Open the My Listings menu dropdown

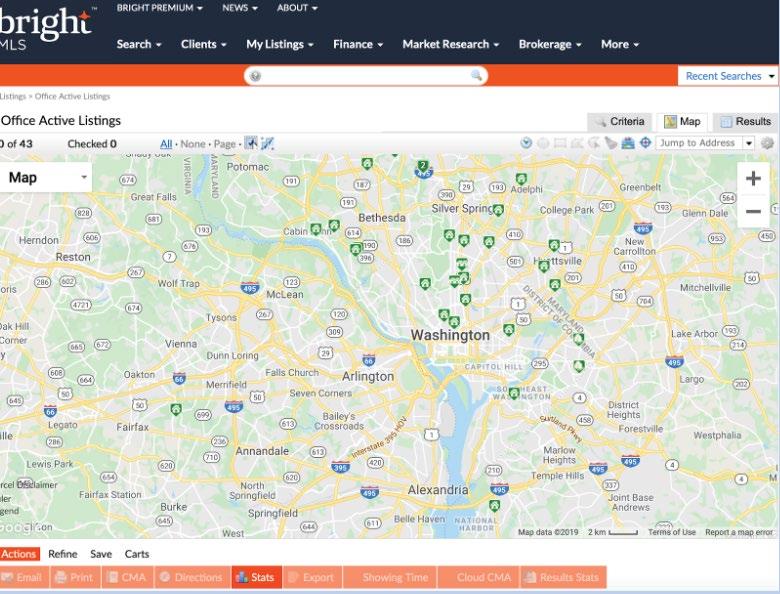(280, 44)
